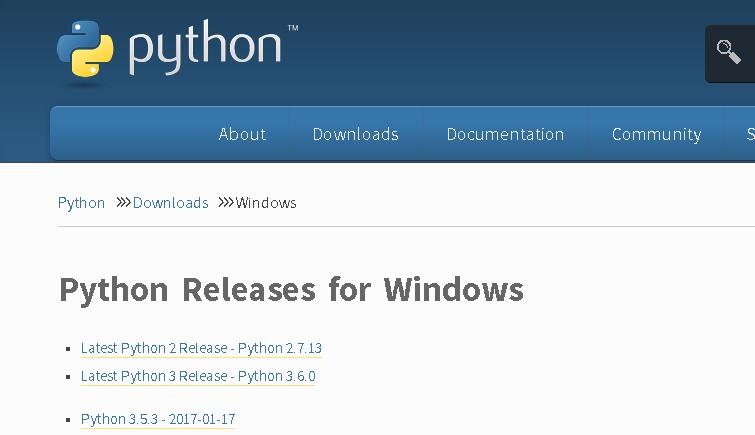Image resolution: width=755 pixels, height=435 pixels.
Task: Open search with the magnifier icon
Action: point(729,52)
